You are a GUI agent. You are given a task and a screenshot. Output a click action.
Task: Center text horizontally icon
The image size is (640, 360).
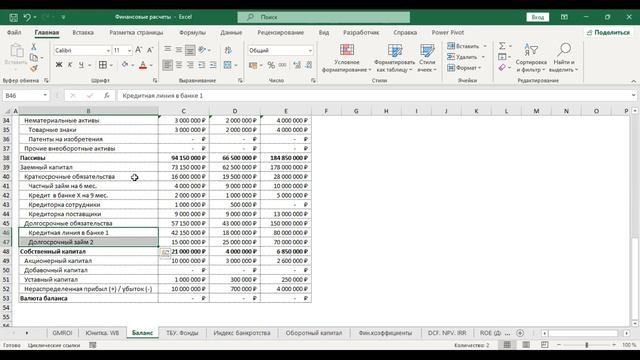[179, 65]
